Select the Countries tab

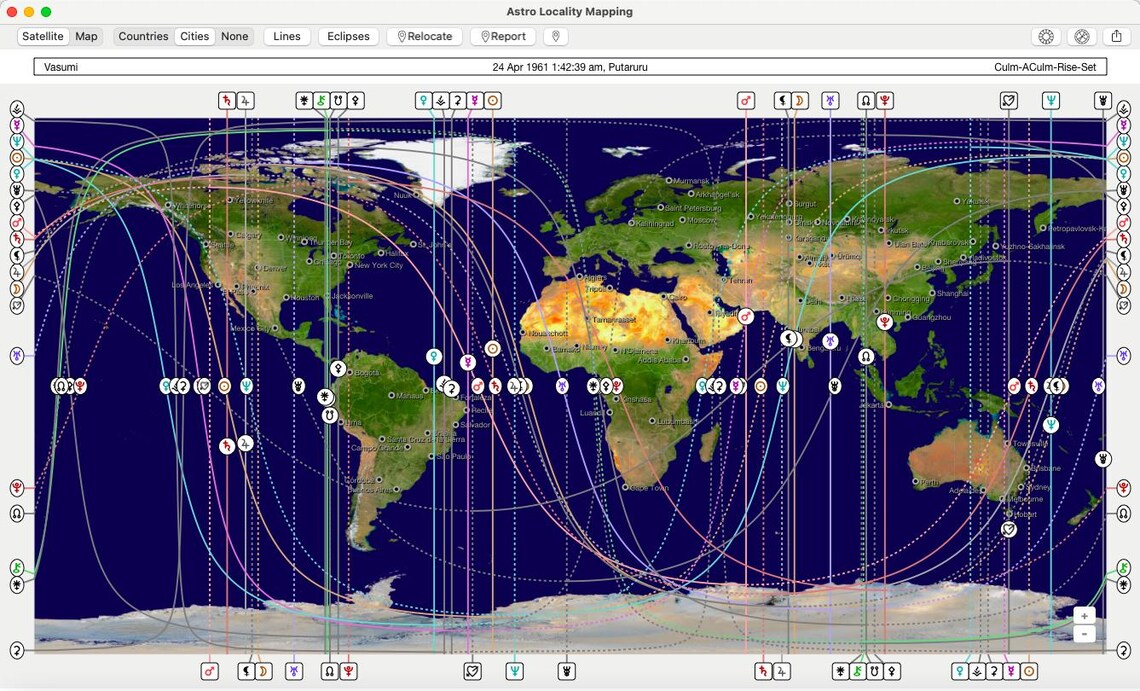point(143,36)
